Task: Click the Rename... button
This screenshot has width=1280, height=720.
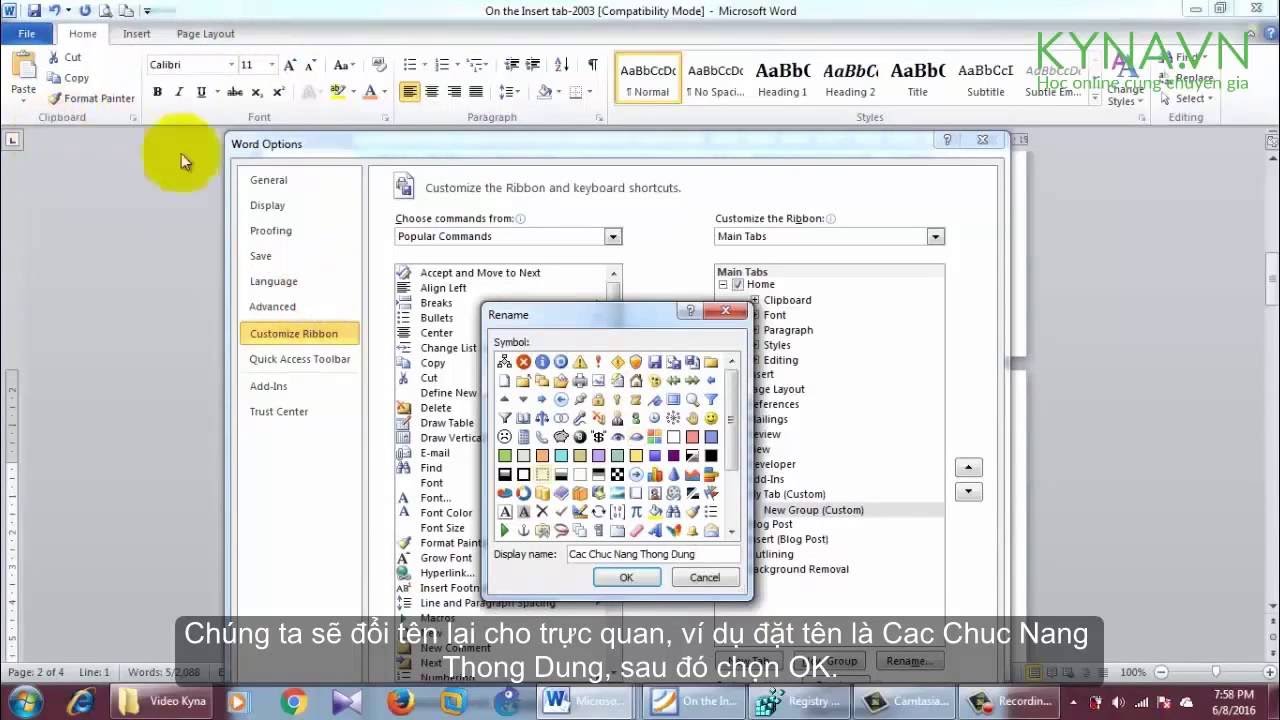Action: [909, 661]
